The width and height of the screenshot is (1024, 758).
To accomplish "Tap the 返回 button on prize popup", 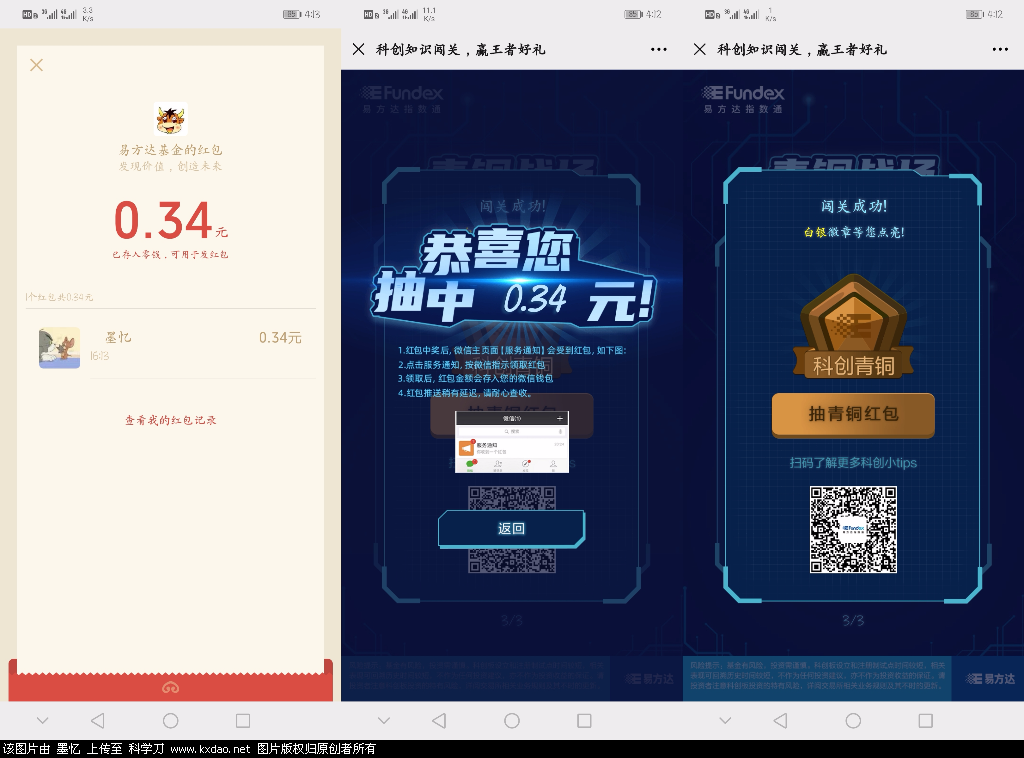I will pyautogui.click(x=511, y=528).
